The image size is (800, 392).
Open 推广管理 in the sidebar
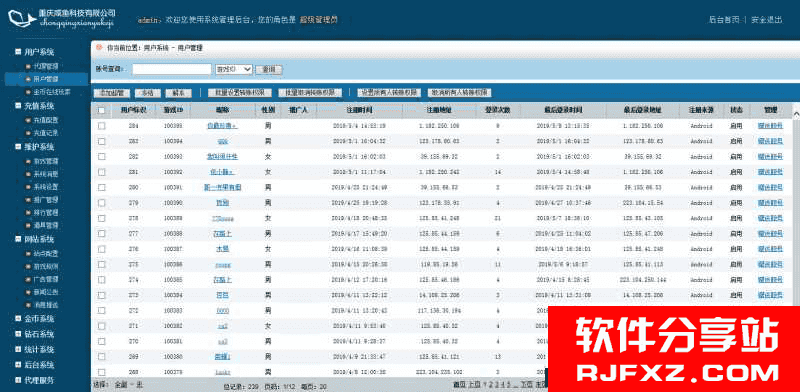45,200
